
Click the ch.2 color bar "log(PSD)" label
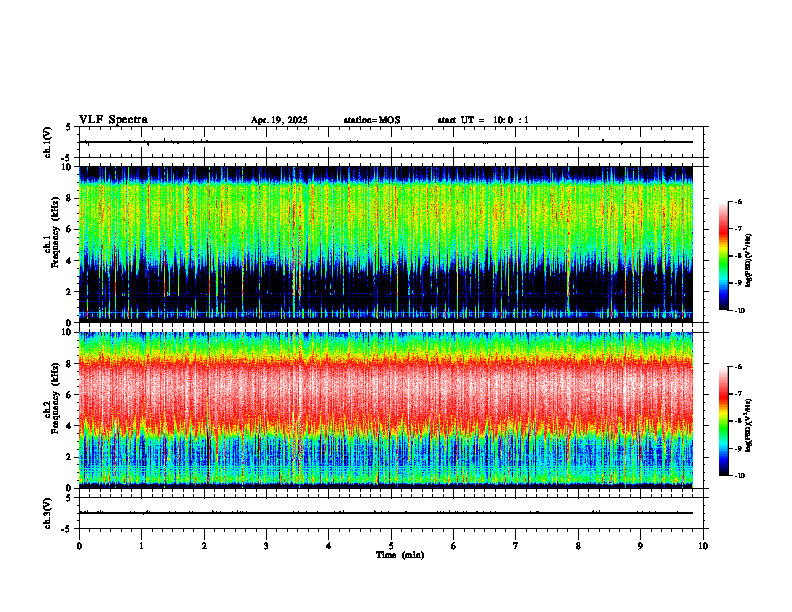pos(749,425)
